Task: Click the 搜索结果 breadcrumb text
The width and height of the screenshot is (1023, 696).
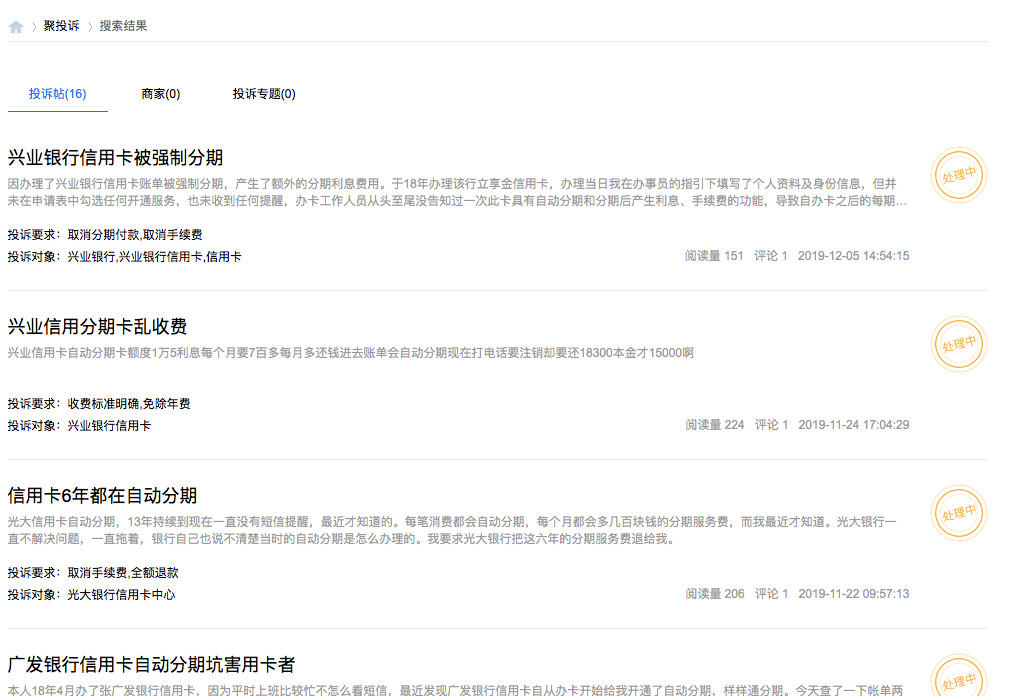Action: pyautogui.click(x=123, y=26)
